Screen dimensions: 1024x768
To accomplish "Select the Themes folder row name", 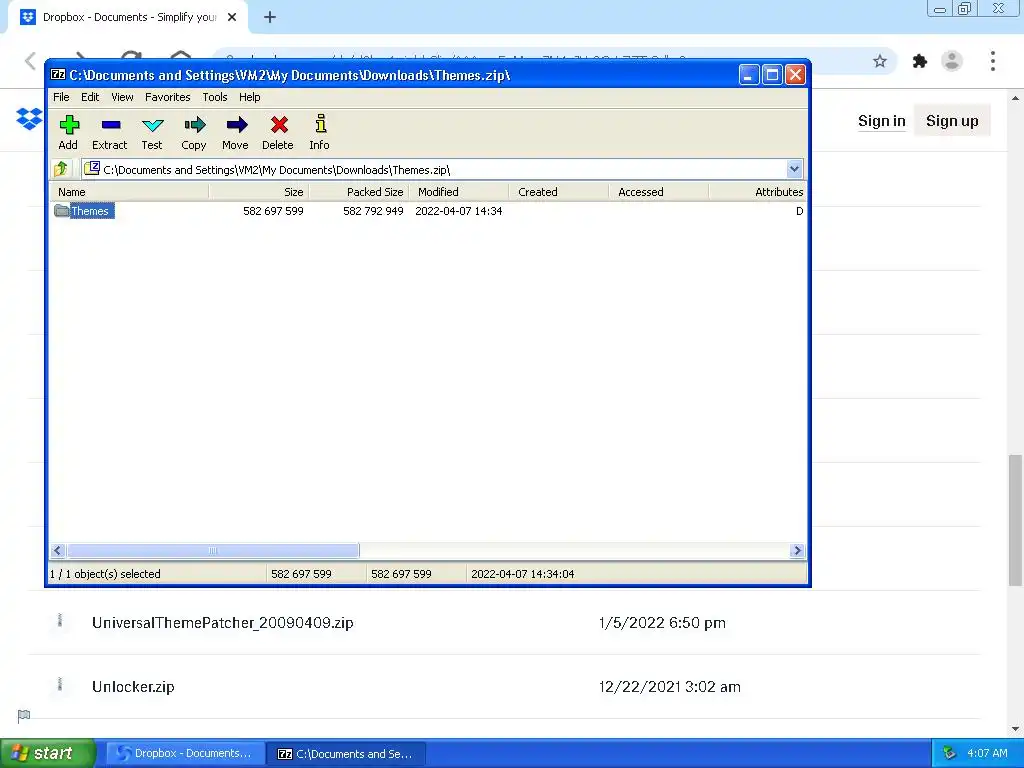I will (x=91, y=211).
